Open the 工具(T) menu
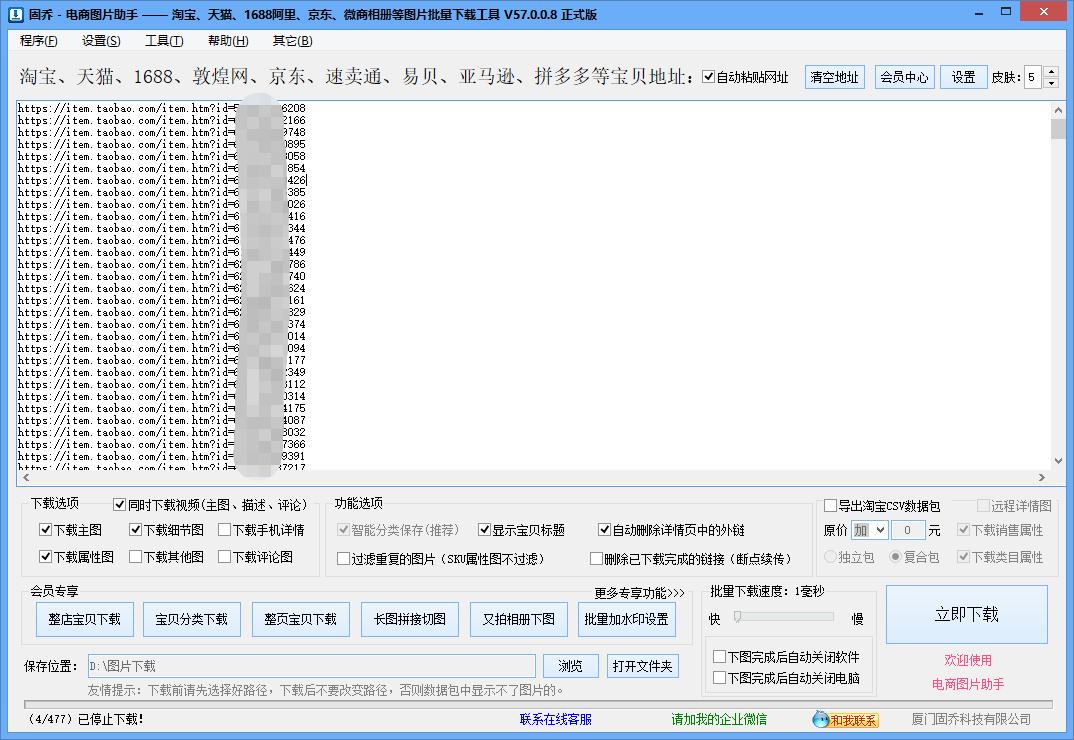Screen dimensions: 1074x740 (x=164, y=40)
